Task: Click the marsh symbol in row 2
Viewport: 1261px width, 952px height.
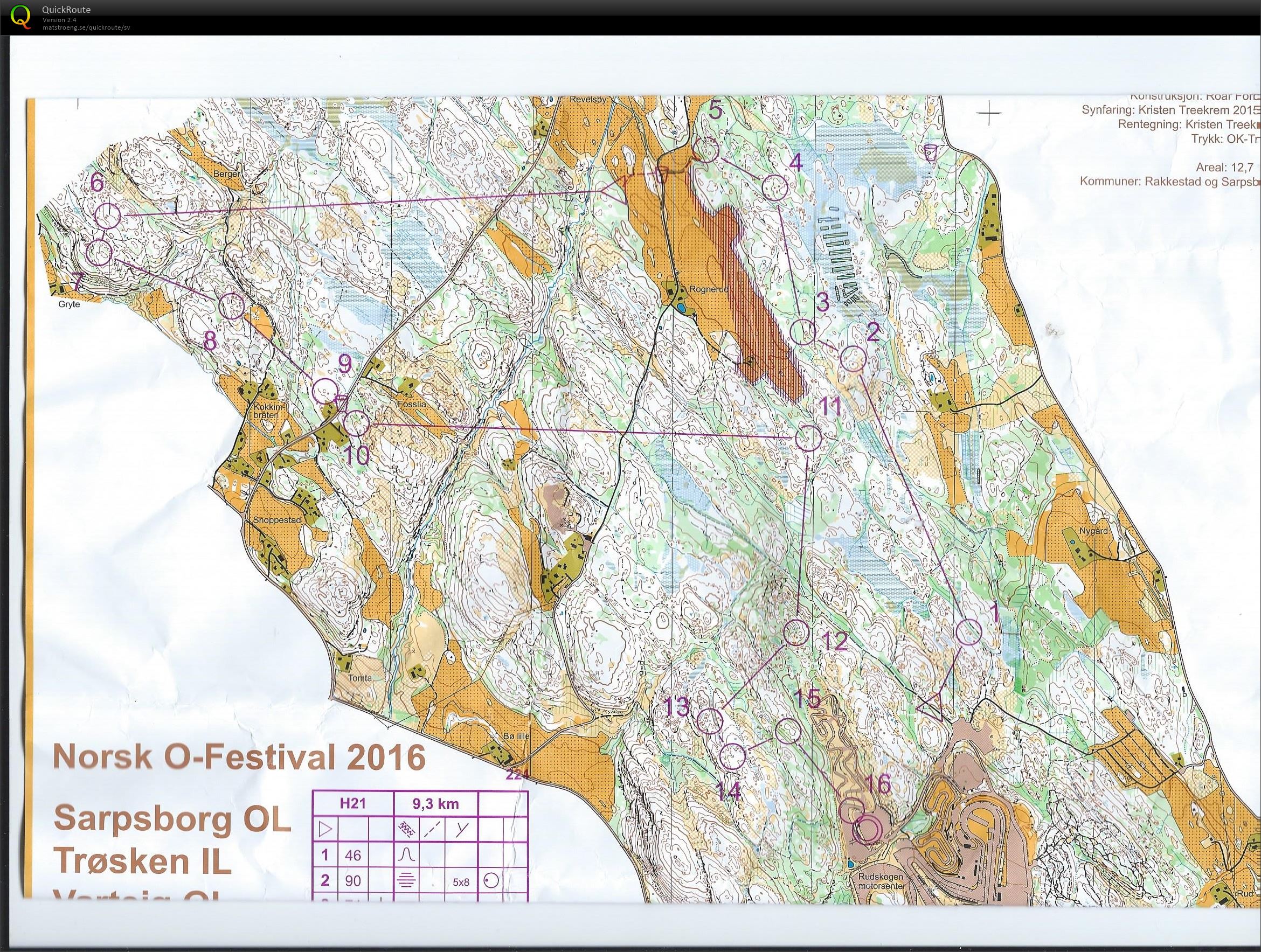Action: tap(406, 881)
